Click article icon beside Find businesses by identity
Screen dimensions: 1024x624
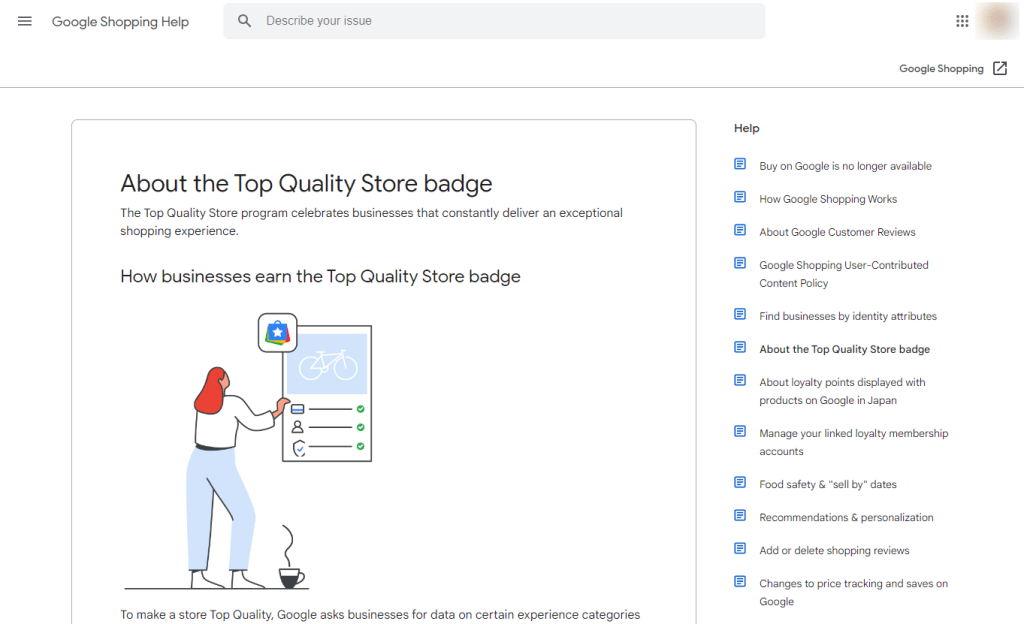click(740, 314)
